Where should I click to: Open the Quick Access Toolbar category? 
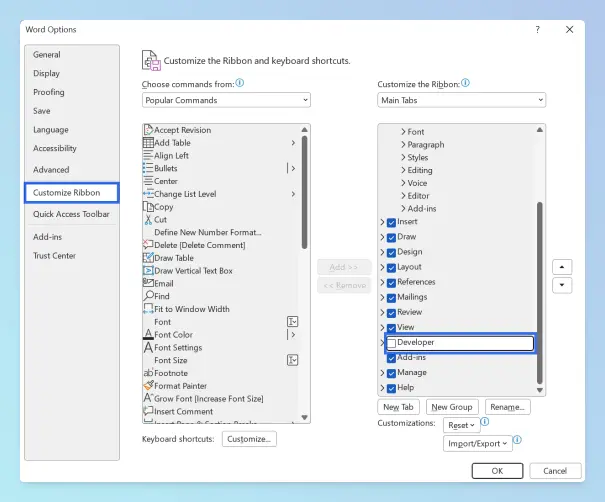tap(71, 214)
